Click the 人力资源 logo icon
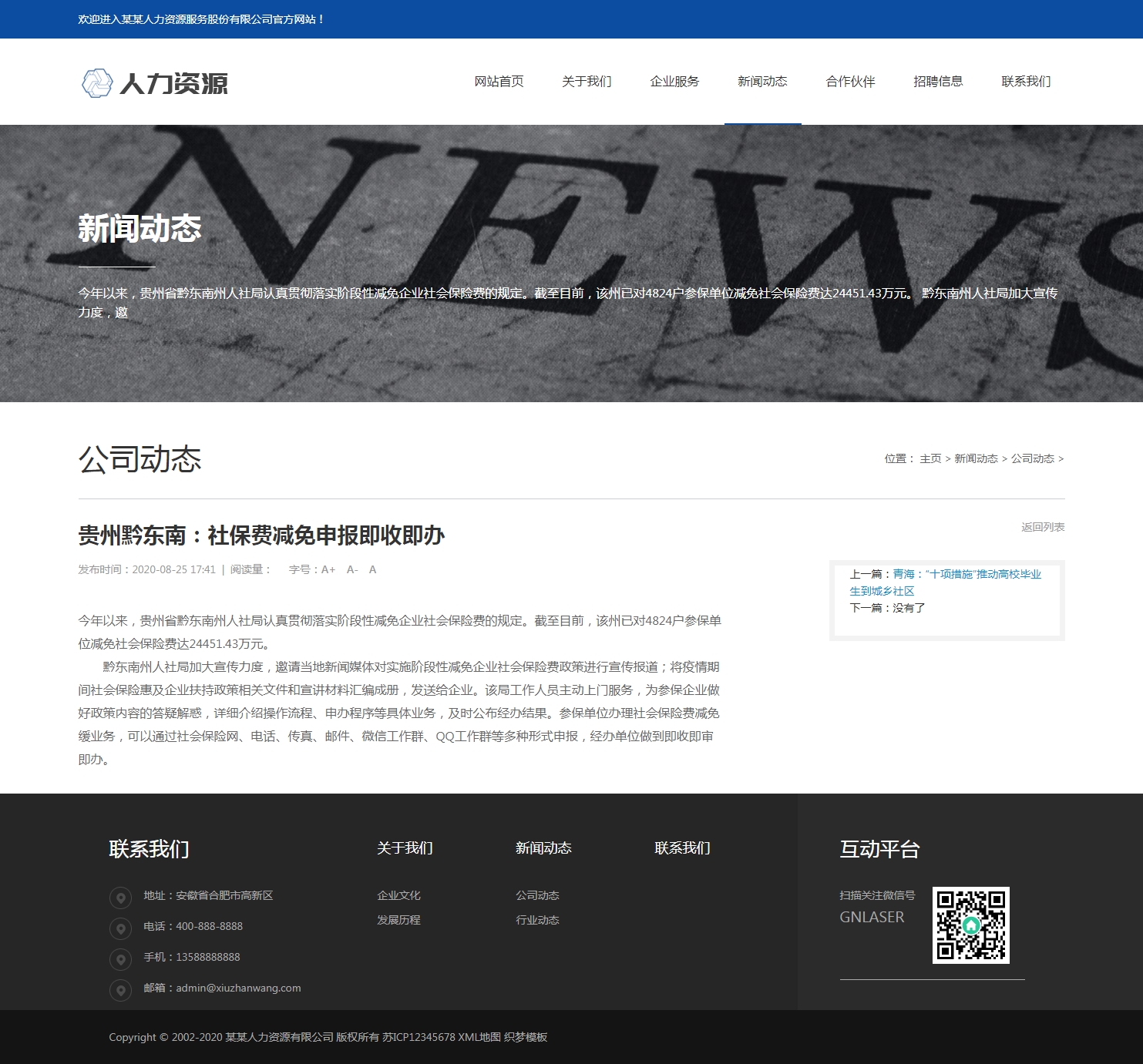The image size is (1143, 1064). pyautogui.click(x=97, y=83)
